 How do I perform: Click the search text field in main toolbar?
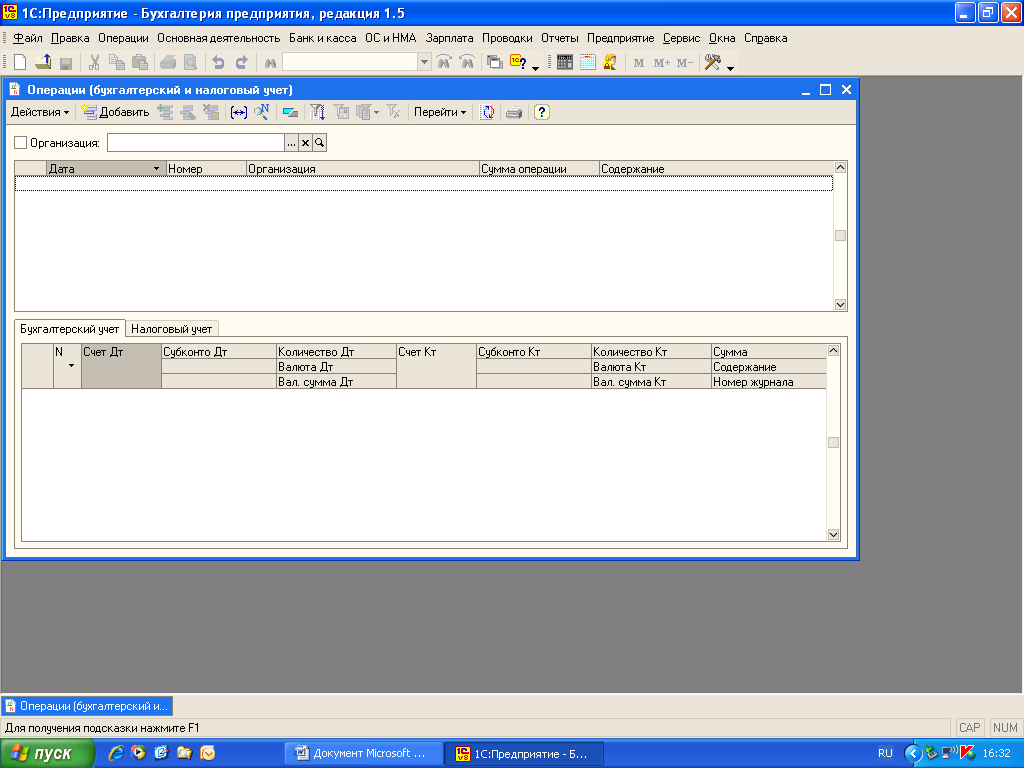pyautogui.click(x=350, y=62)
